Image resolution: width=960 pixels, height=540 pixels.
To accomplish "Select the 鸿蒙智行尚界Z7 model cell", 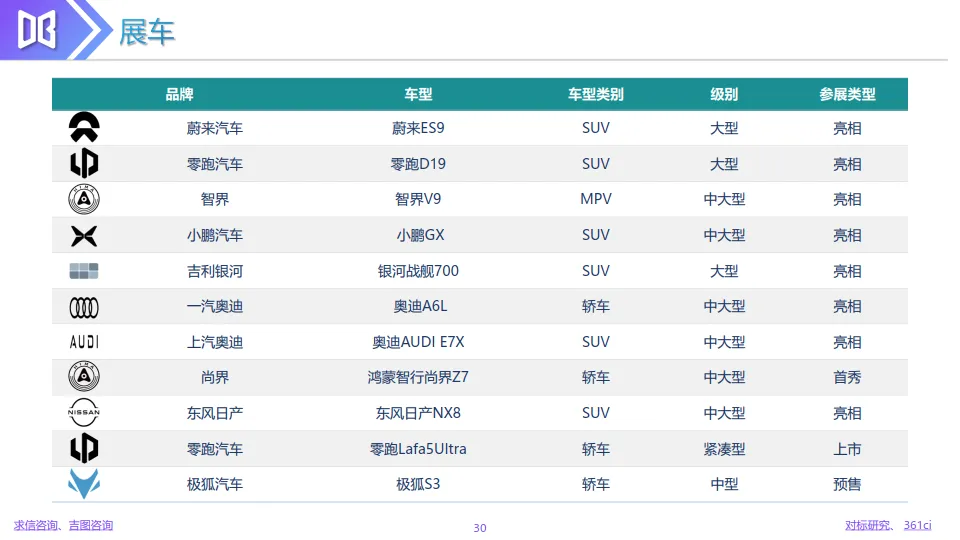I will (x=418, y=377).
